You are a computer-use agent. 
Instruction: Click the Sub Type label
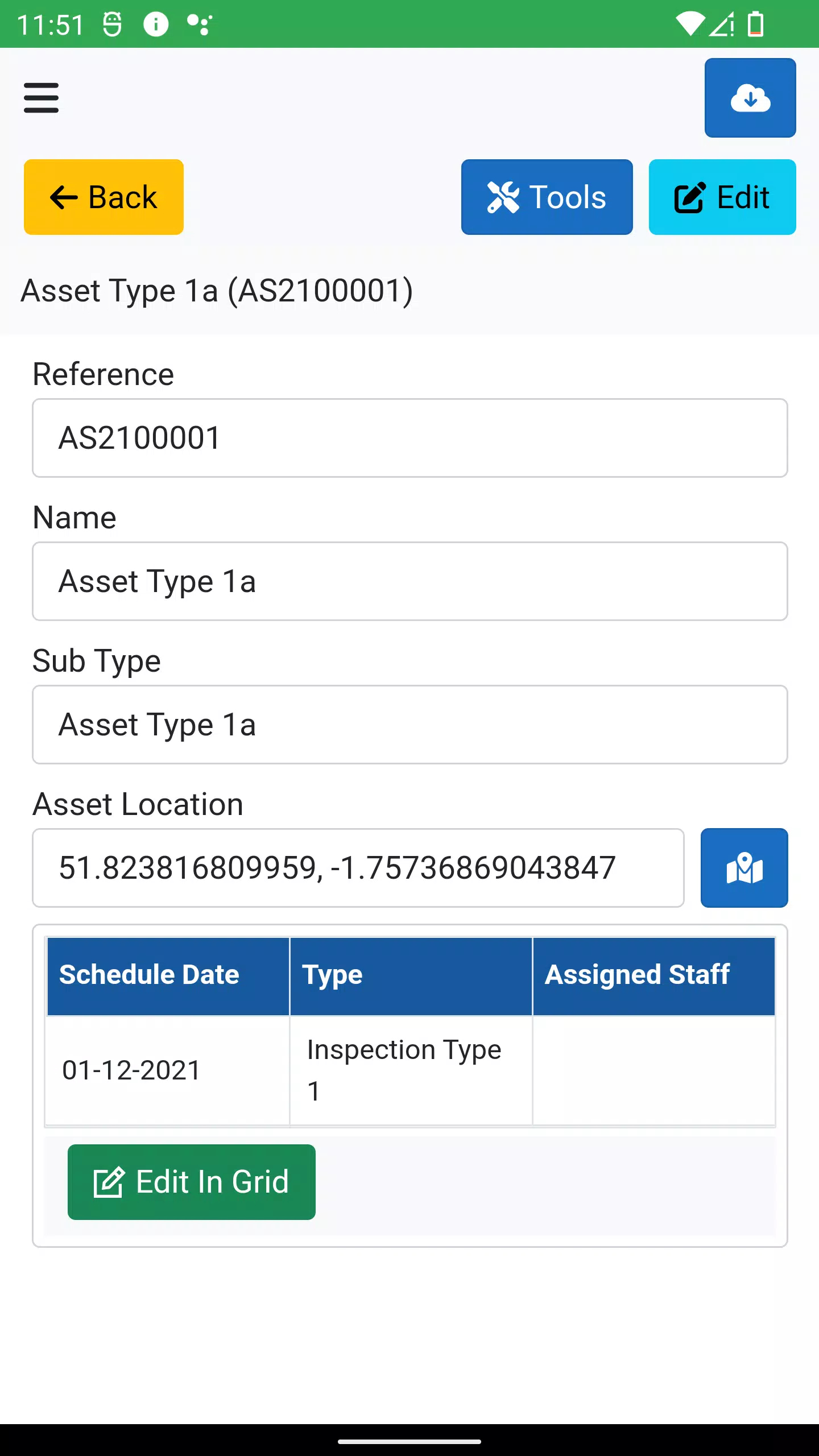point(97,662)
